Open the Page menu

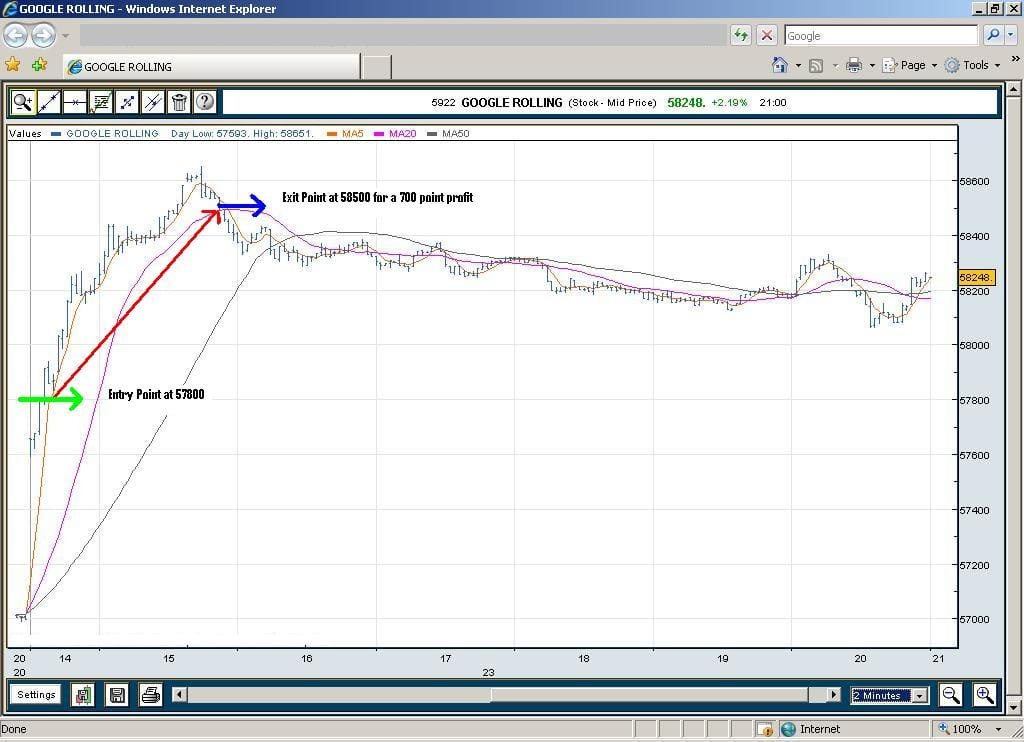click(909, 65)
